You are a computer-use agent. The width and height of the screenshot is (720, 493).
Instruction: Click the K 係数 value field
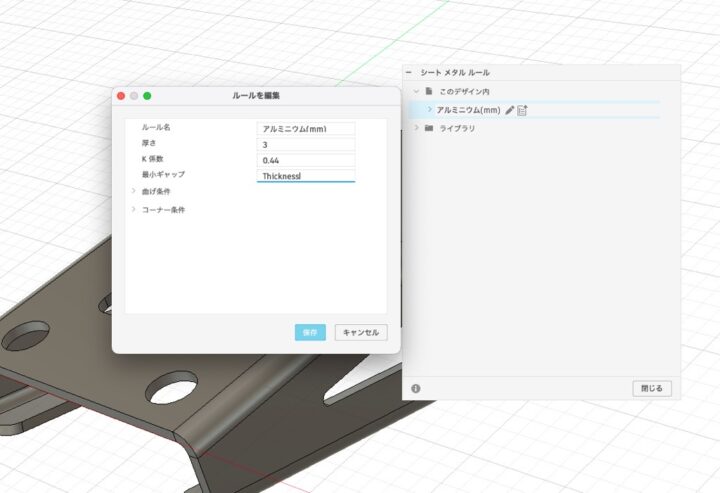[x=305, y=160]
